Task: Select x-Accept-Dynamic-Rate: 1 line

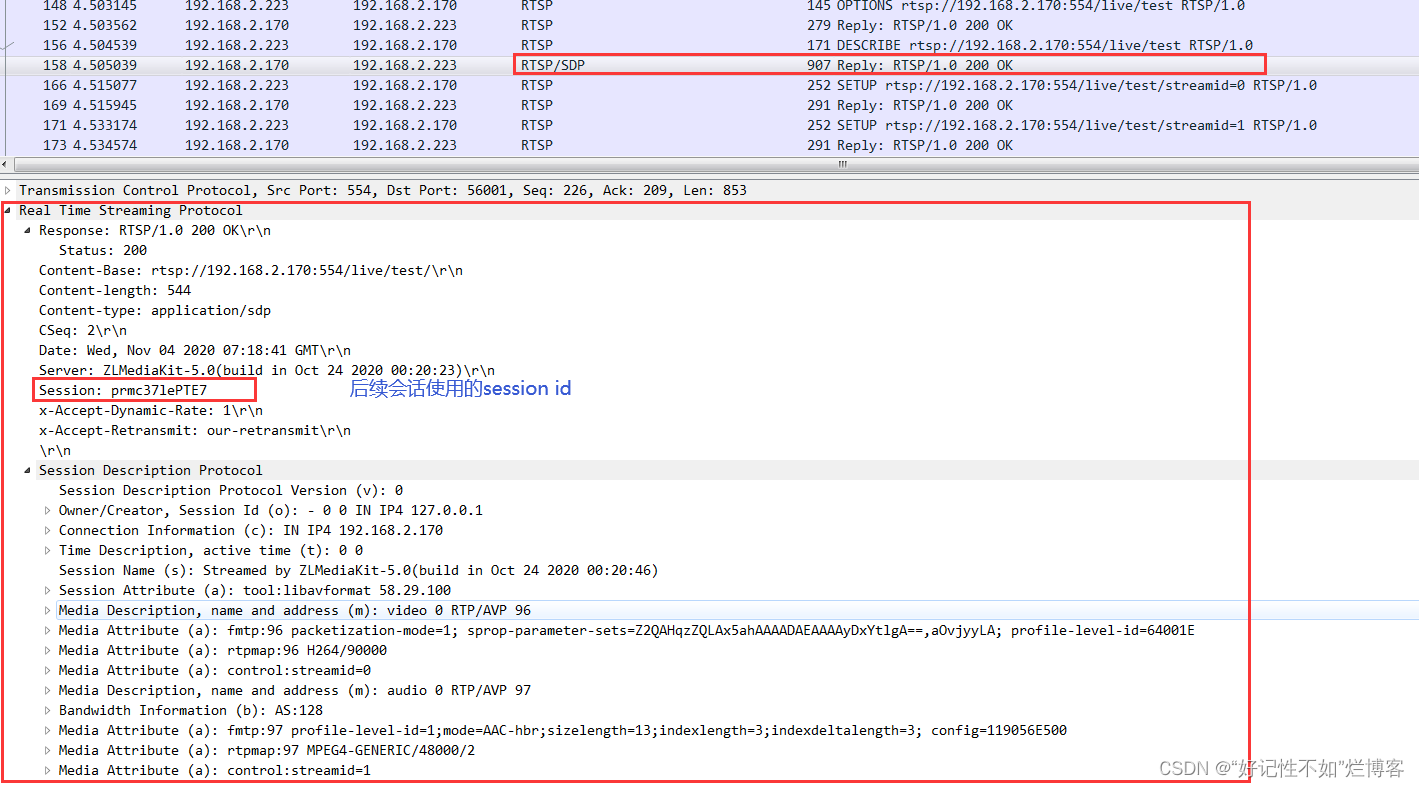Action: [x=151, y=410]
